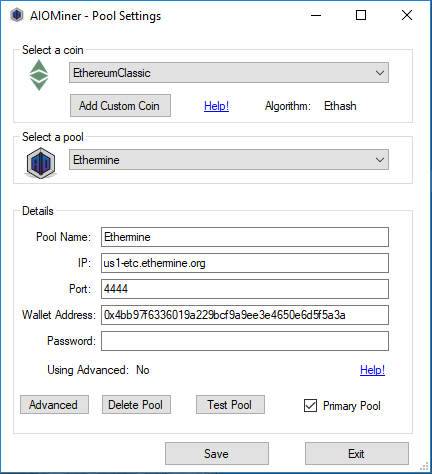This screenshot has height=474, width=432.
Task: Focus the Wallet Address input field
Action: [245, 315]
